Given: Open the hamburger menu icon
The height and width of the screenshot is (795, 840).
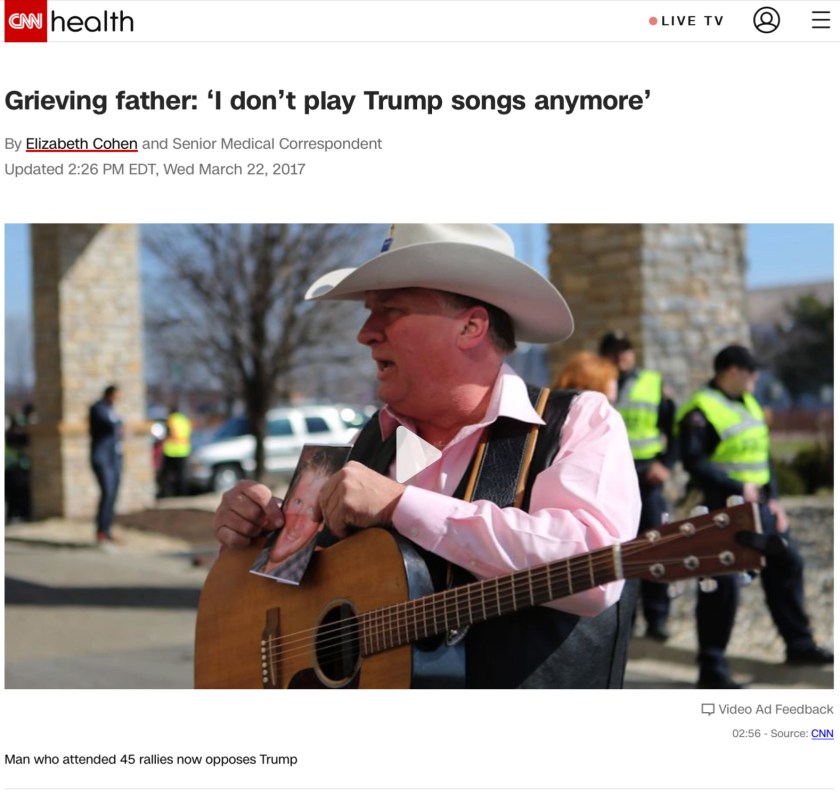Looking at the screenshot, I should pos(821,20).
